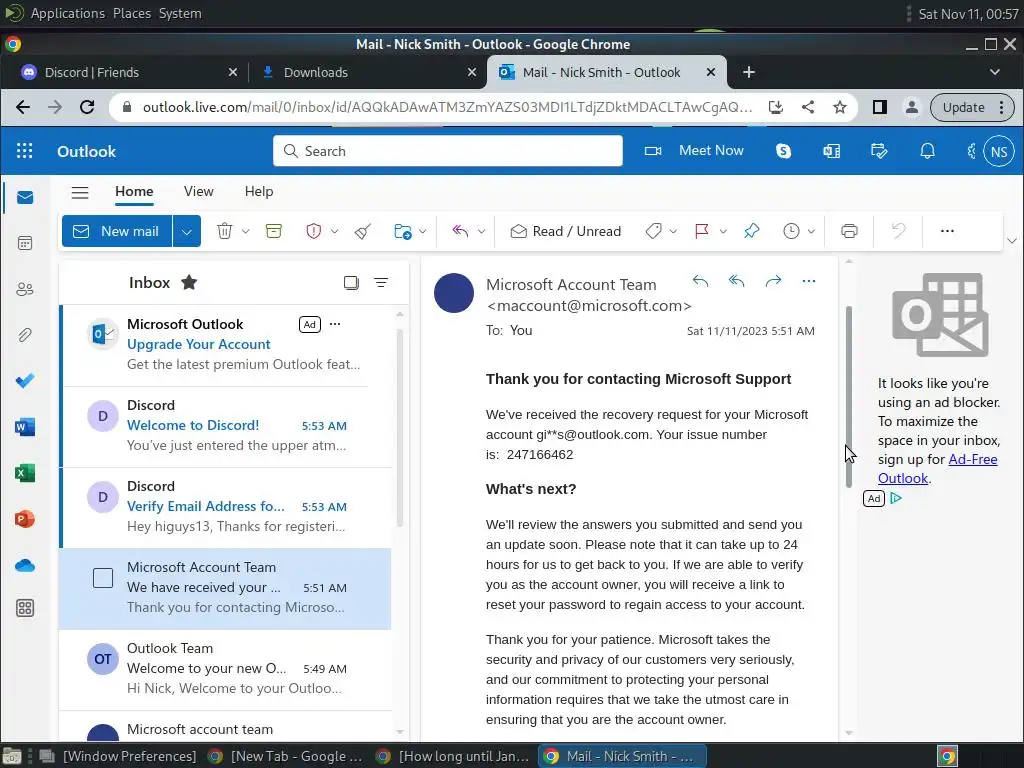Open the Help ribbon tab
Screen dimensions: 1024x768
259,191
